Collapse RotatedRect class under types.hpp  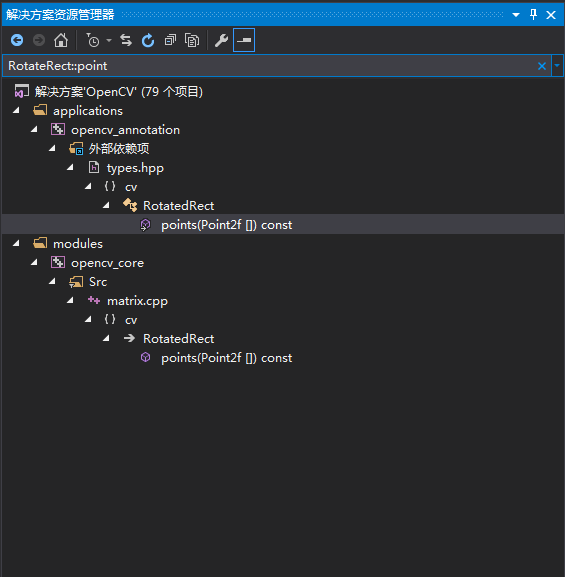pos(106,205)
